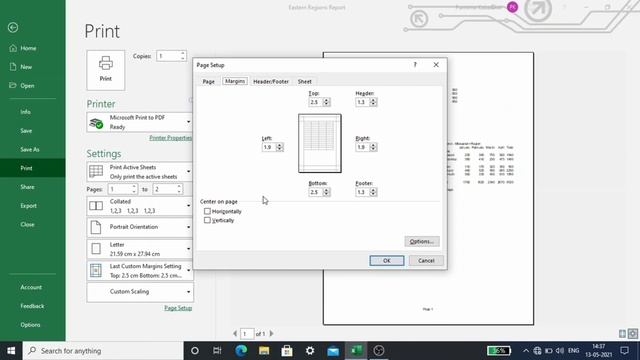This screenshot has height=360, width=640.
Task: Open the Windows Start menu
Action: (11, 351)
